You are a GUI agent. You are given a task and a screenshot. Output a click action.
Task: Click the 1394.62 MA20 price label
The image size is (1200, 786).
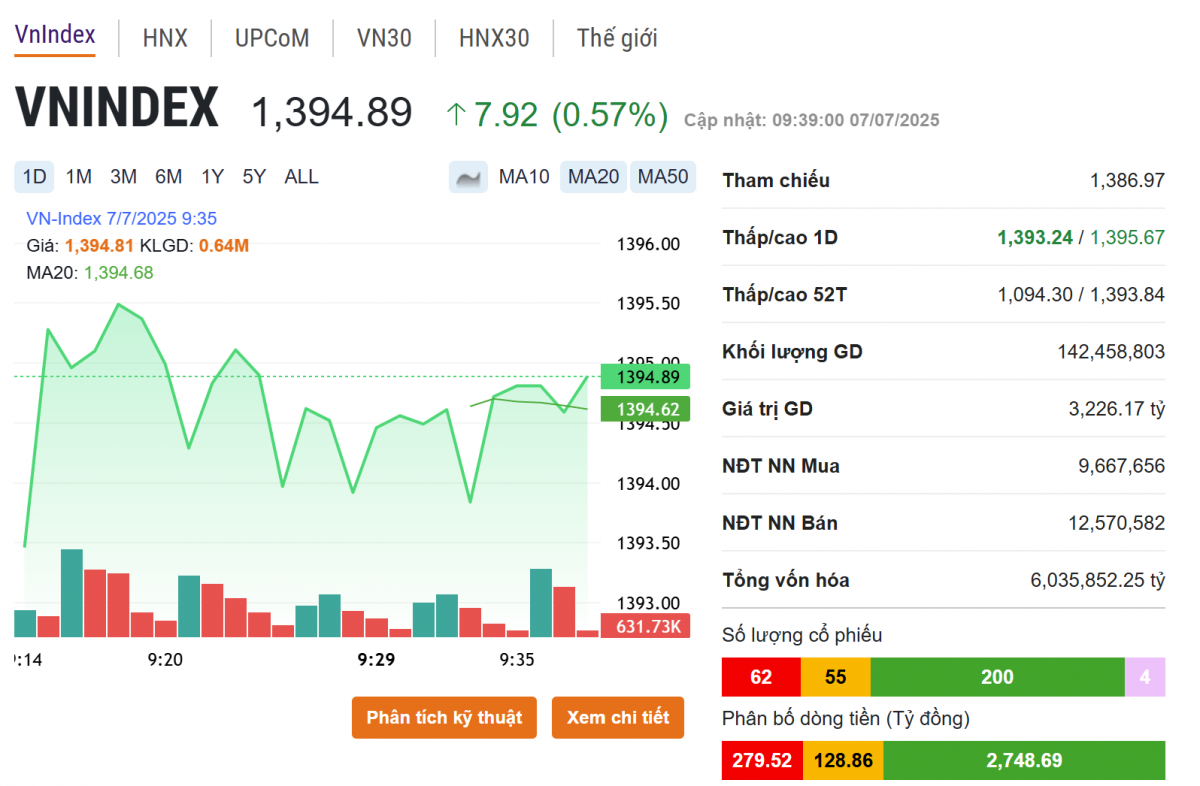pyautogui.click(x=646, y=409)
